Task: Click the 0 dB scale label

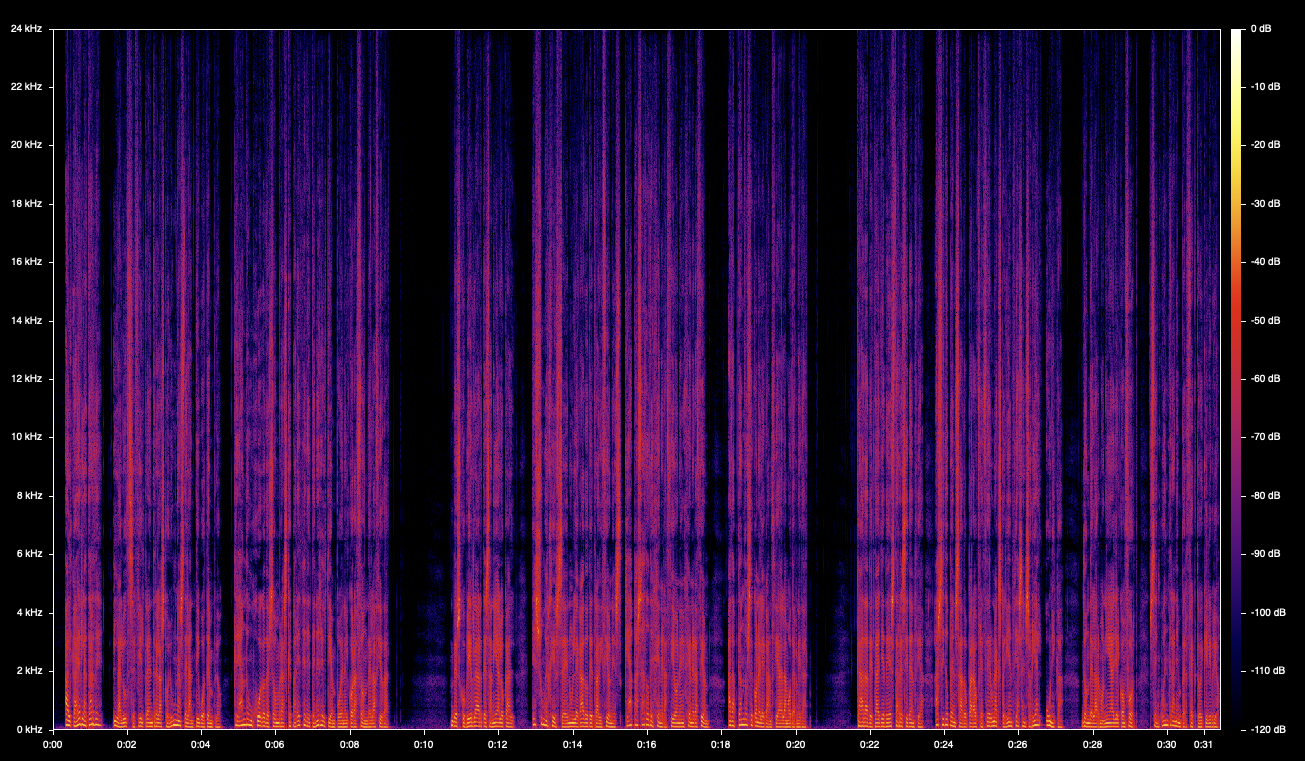Action: 1261,29
